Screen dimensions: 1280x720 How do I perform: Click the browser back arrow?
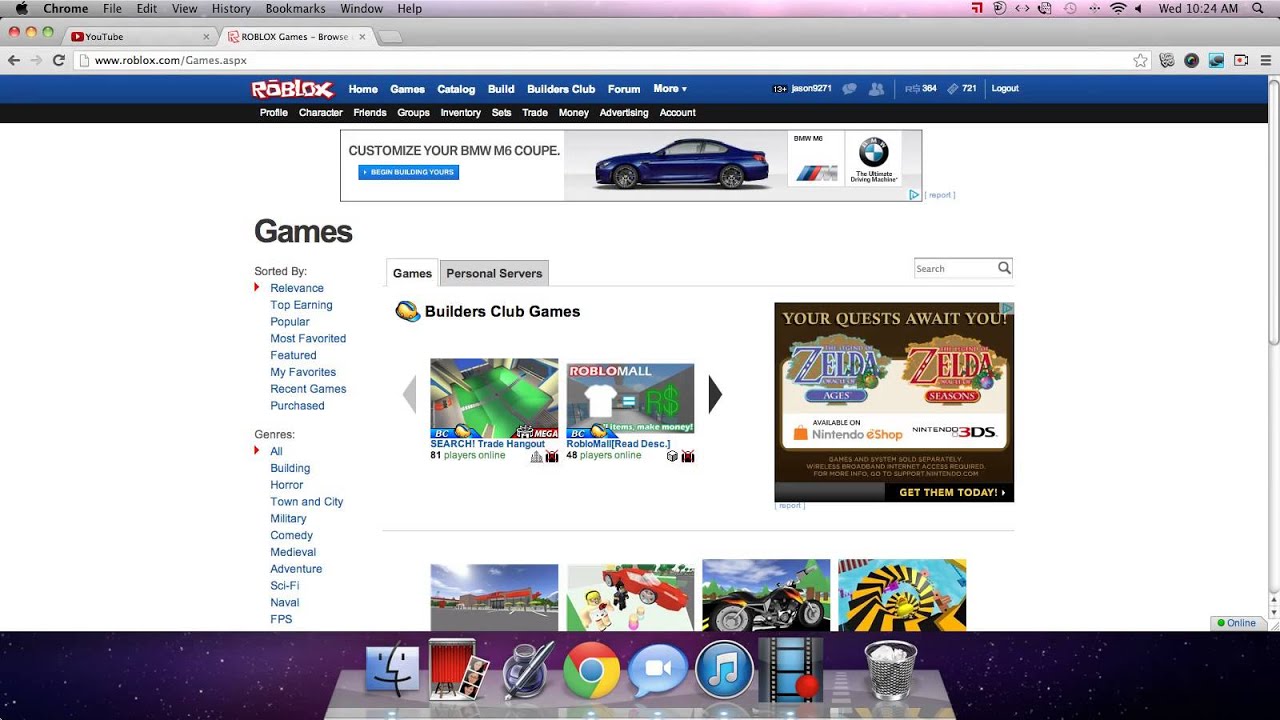[14, 60]
